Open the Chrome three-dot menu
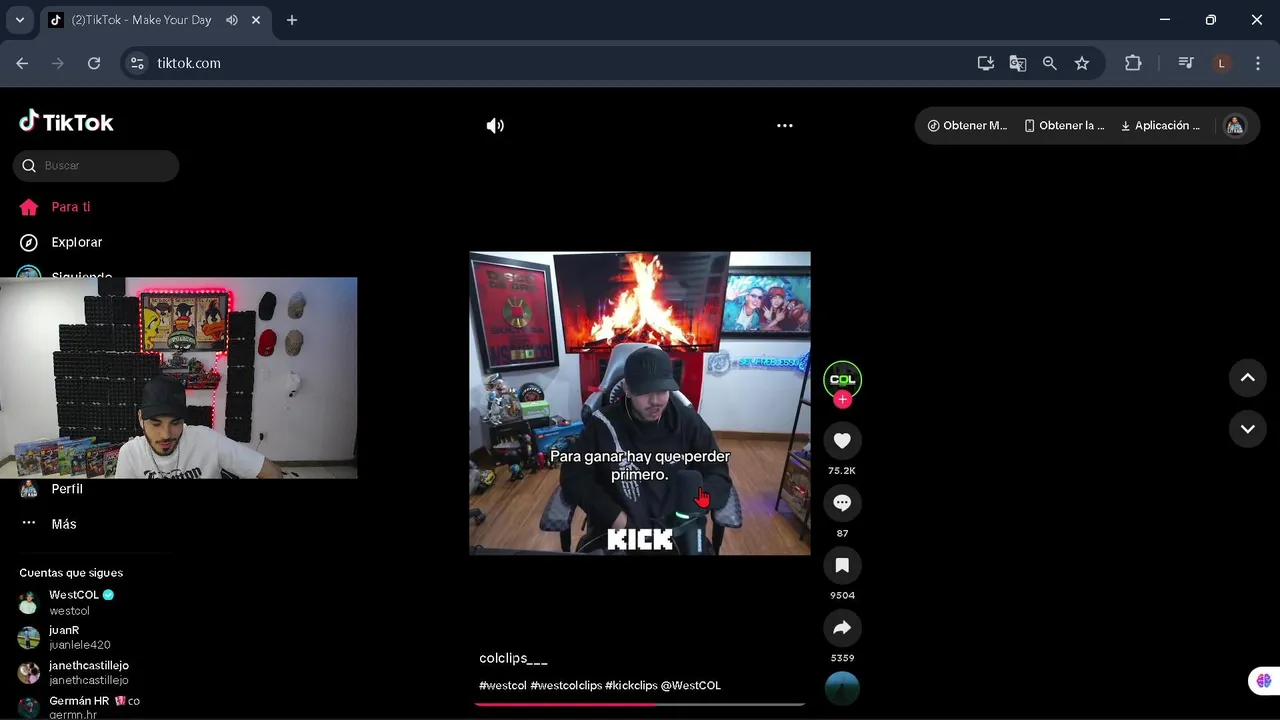The width and height of the screenshot is (1280, 720). [x=1258, y=63]
